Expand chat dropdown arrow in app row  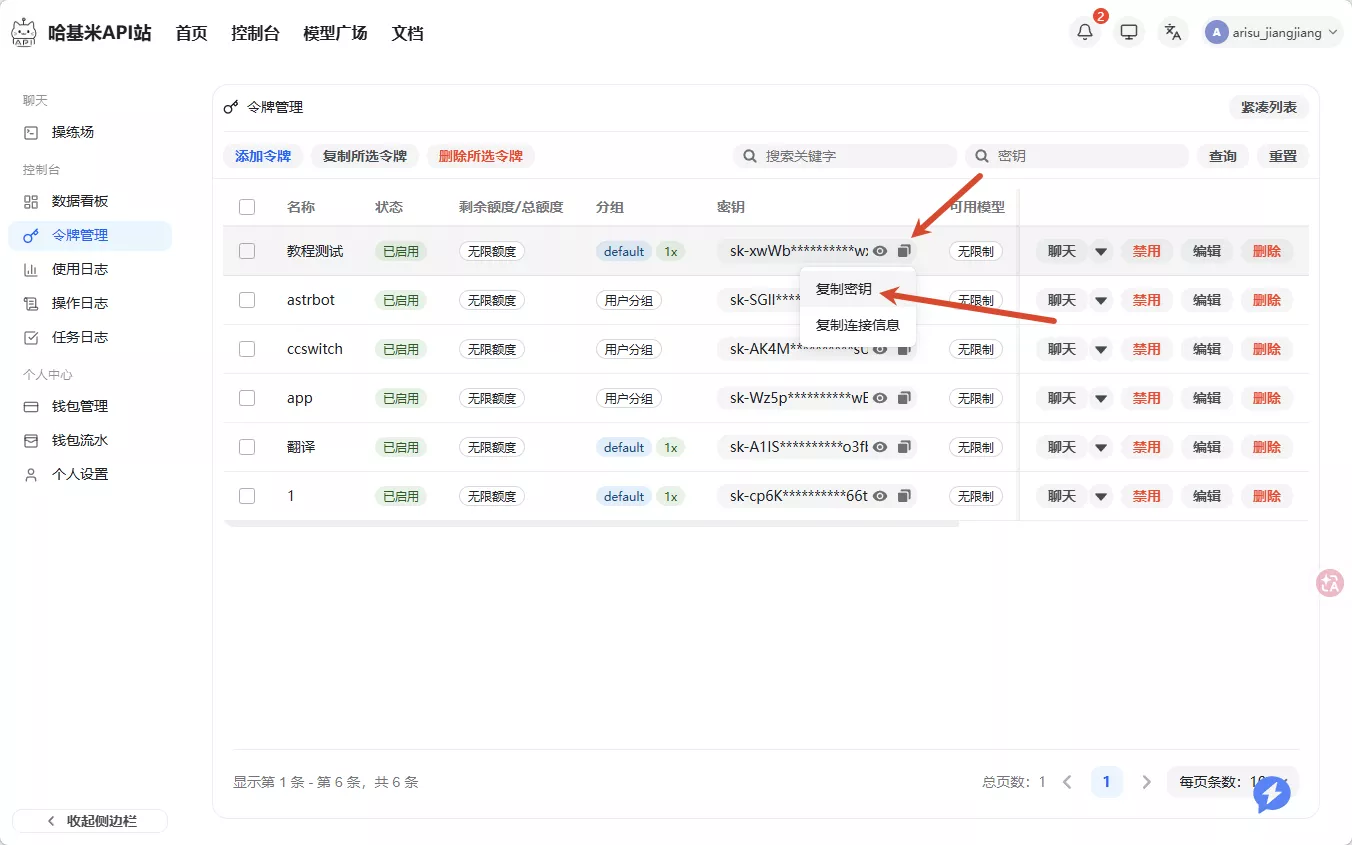(x=1101, y=398)
